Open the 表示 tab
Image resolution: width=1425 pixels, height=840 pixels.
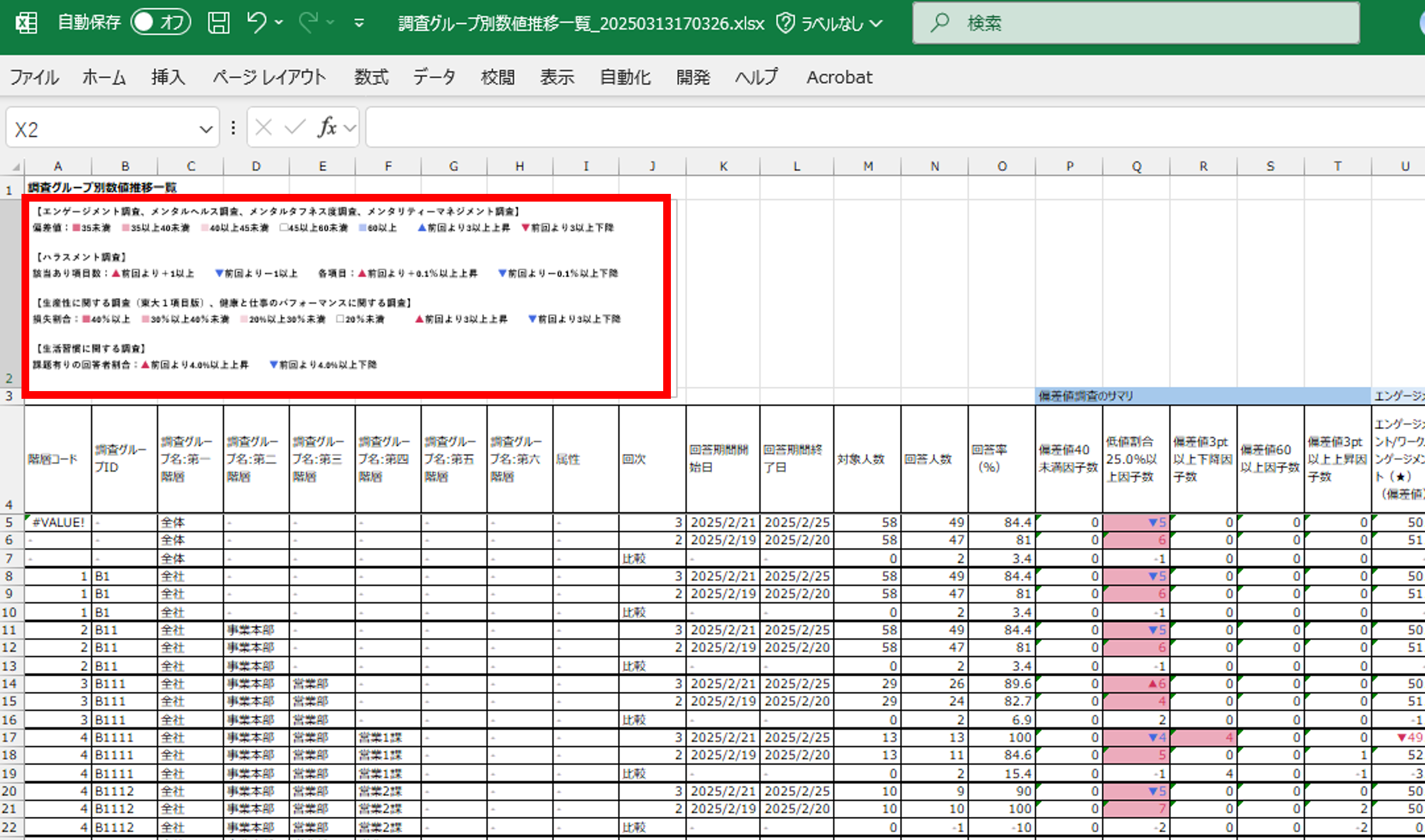tap(557, 77)
